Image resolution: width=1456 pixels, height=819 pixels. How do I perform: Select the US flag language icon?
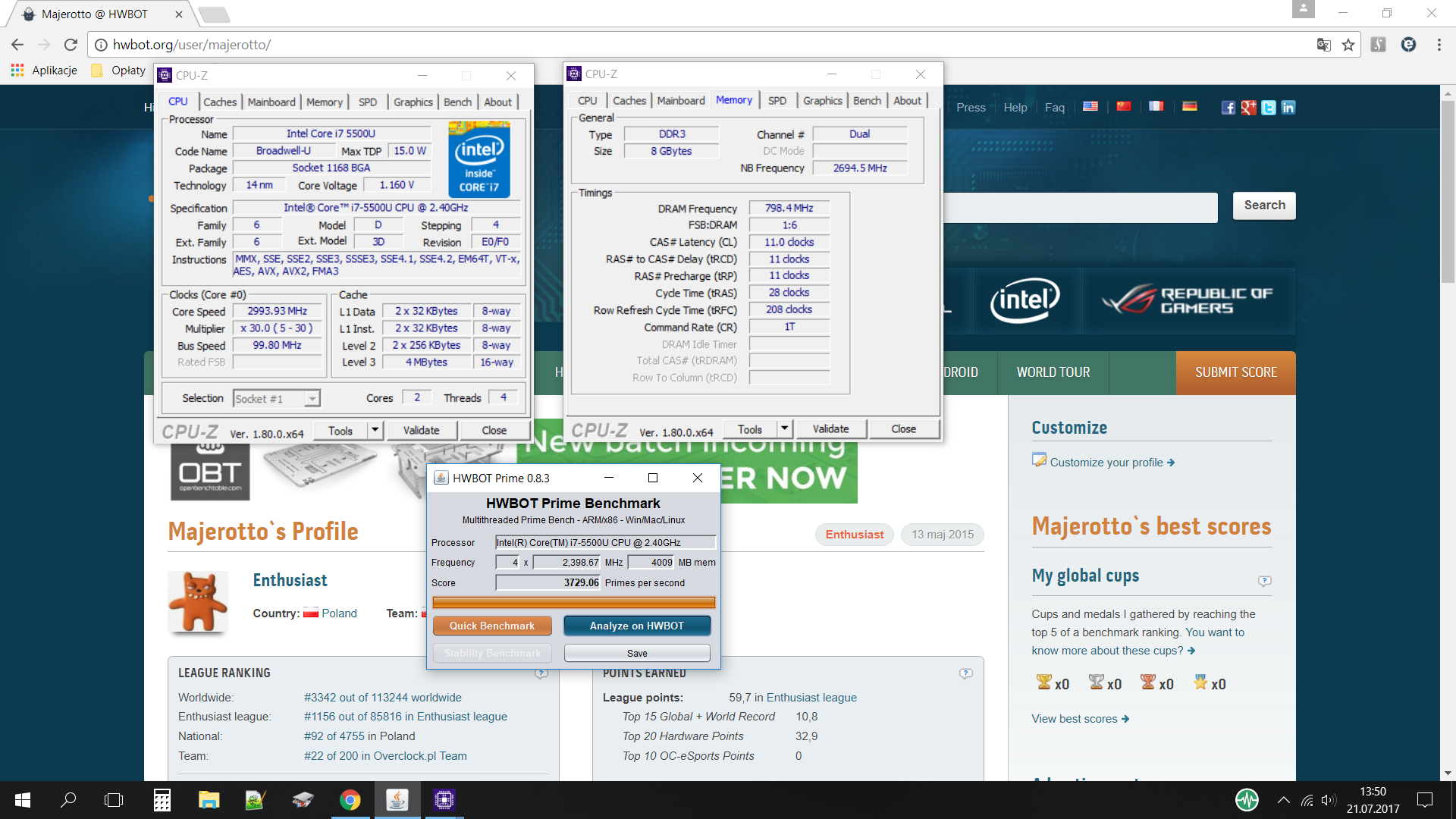pyautogui.click(x=1090, y=107)
